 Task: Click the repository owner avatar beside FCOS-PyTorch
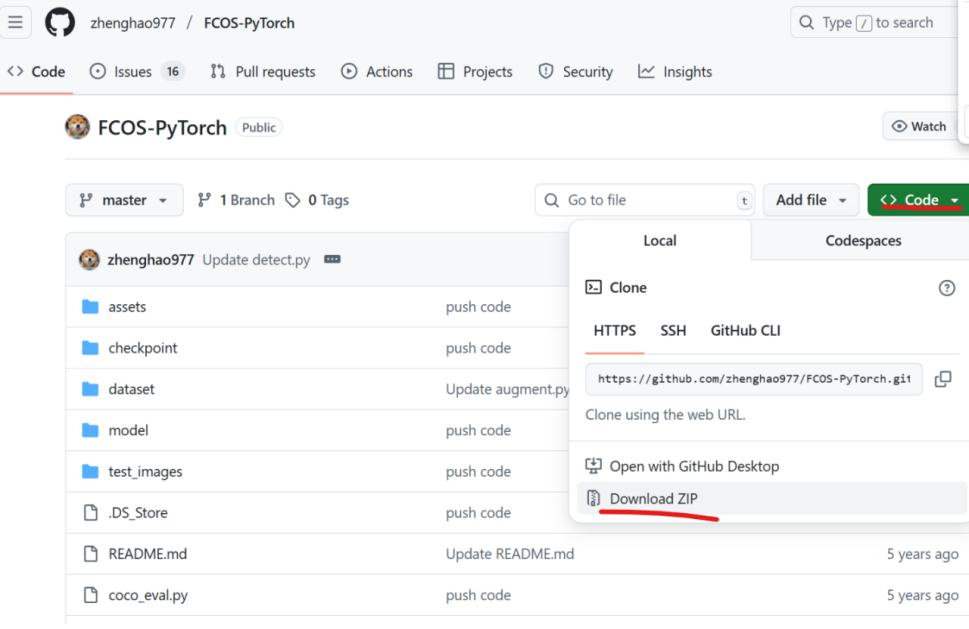coord(77,127)
